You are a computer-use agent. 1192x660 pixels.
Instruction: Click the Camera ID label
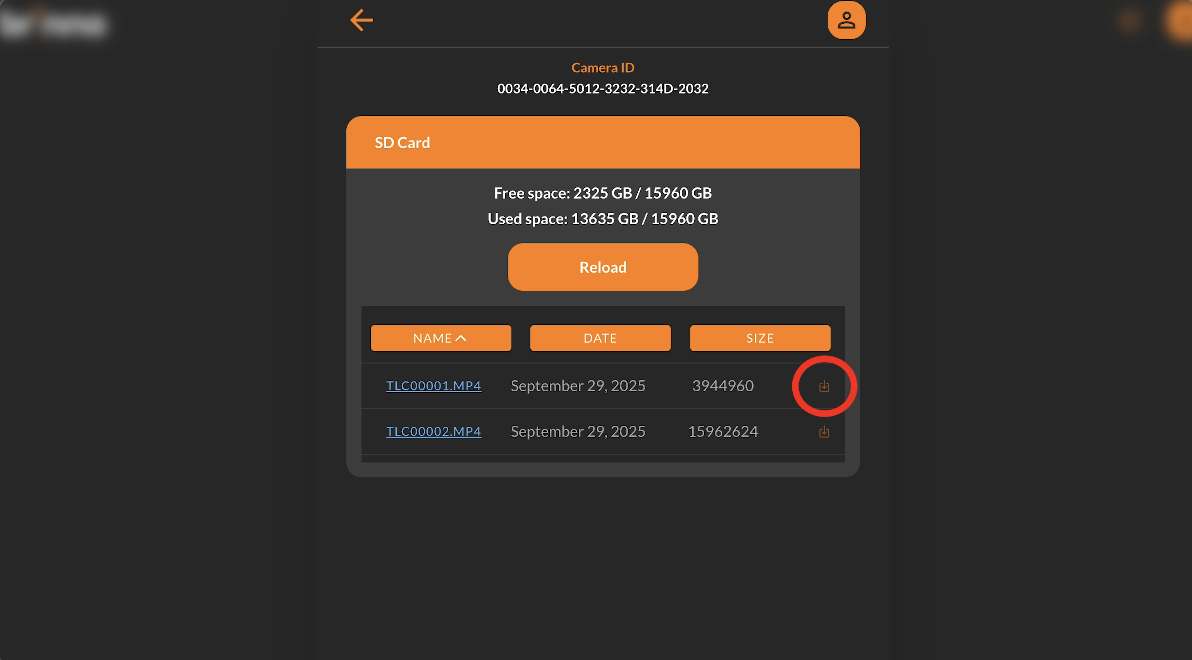click(x=603, y=68)
